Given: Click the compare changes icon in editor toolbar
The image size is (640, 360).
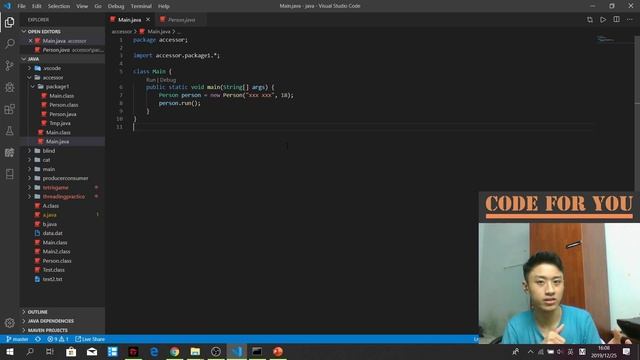Looking at the screenshot, I should point(590,20).
